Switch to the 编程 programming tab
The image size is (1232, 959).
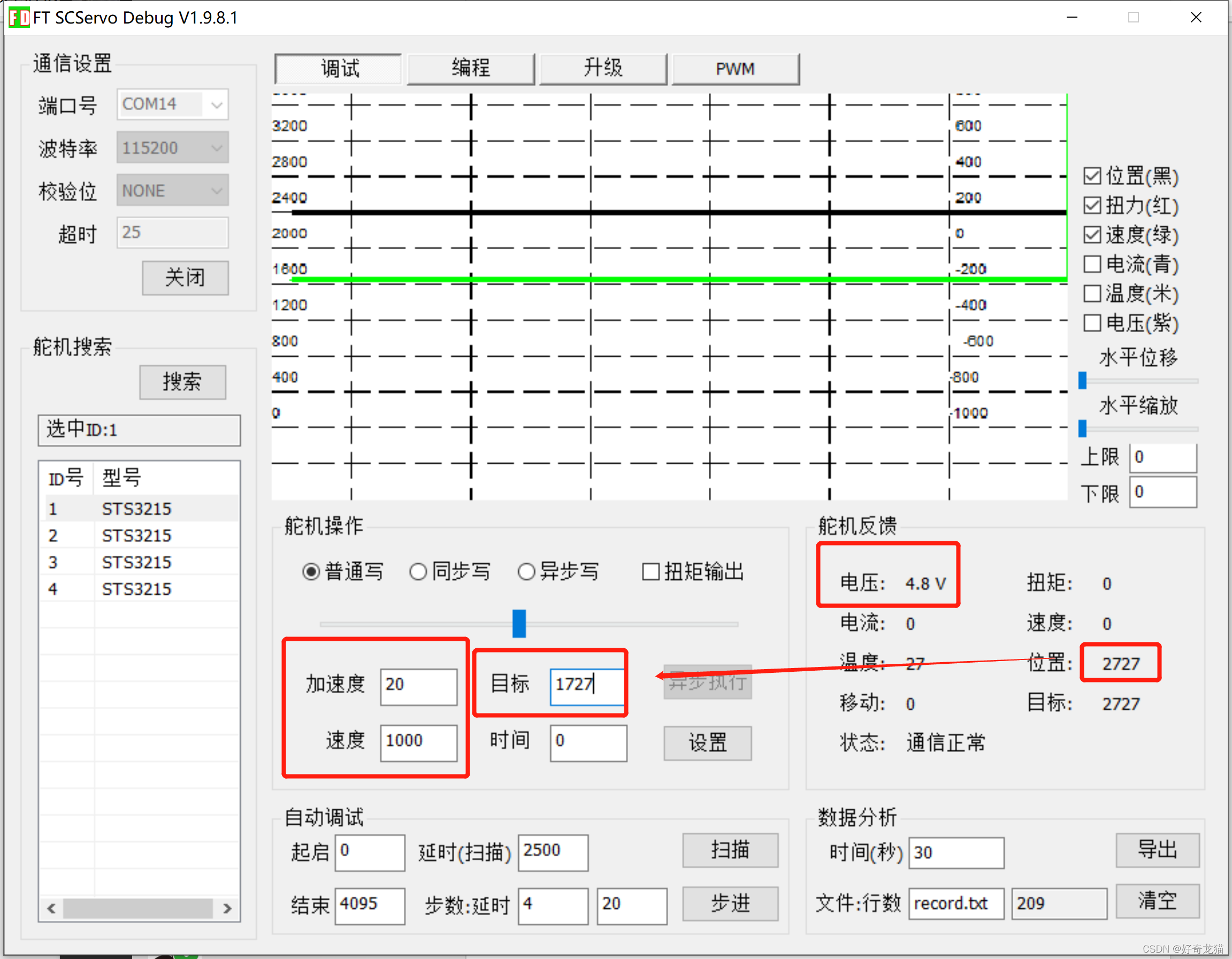pos(470,69)
